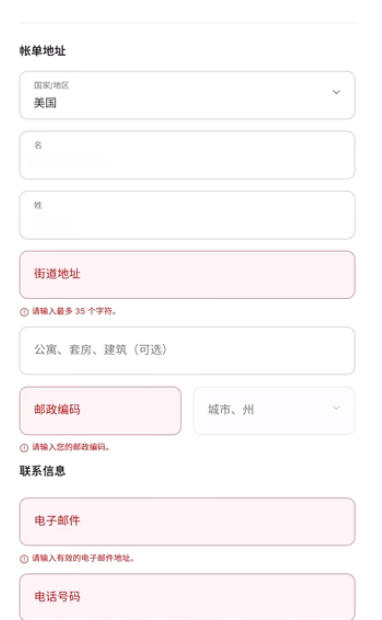Screen dimensions: 382x620
Task: Select the 姓 last name field
Action: pyautogui.click(x=187, y=215)
